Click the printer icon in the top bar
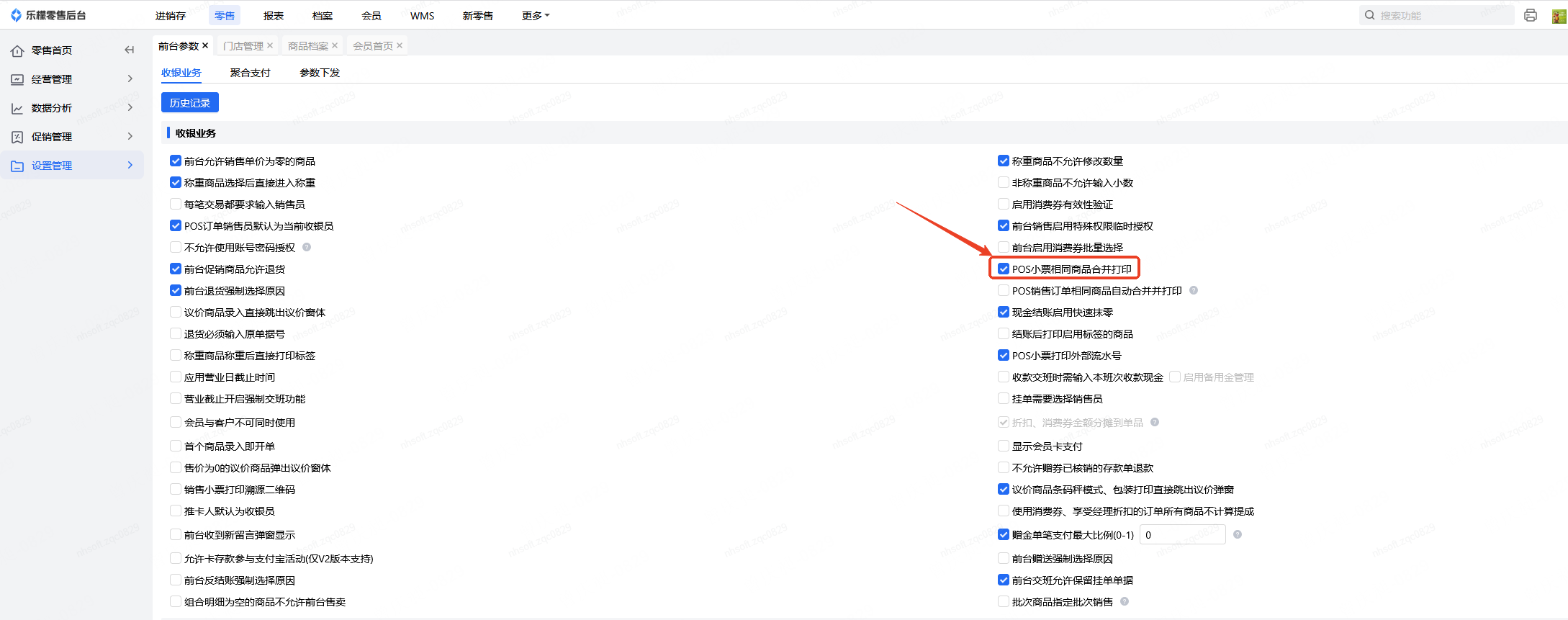Viewport: 1568px width, 620px height. pyautogui.click(x=1531, y=15)
